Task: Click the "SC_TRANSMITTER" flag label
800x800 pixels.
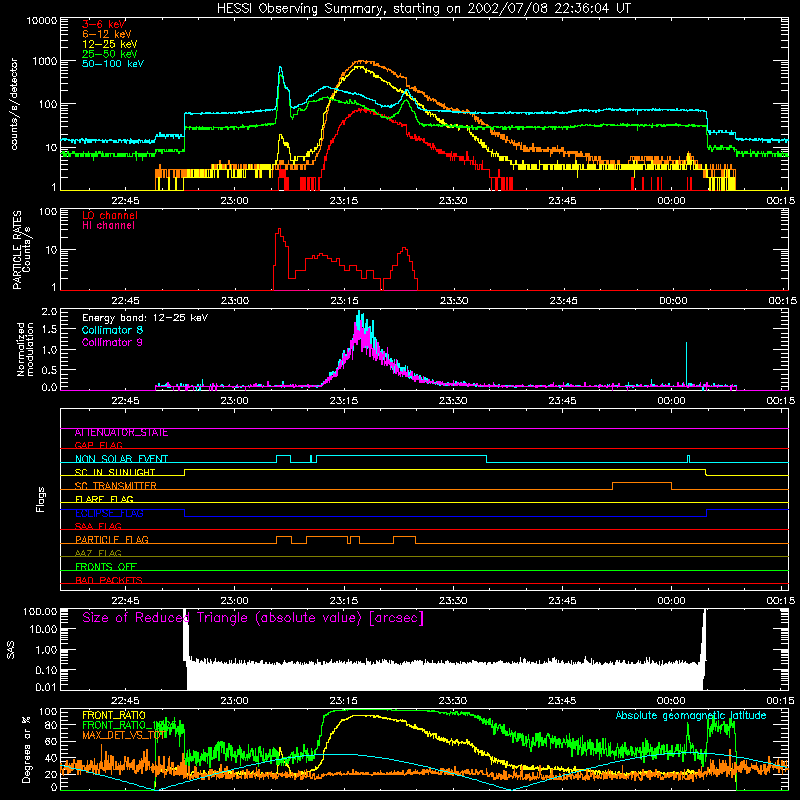Action: click(x=116, y=486)
